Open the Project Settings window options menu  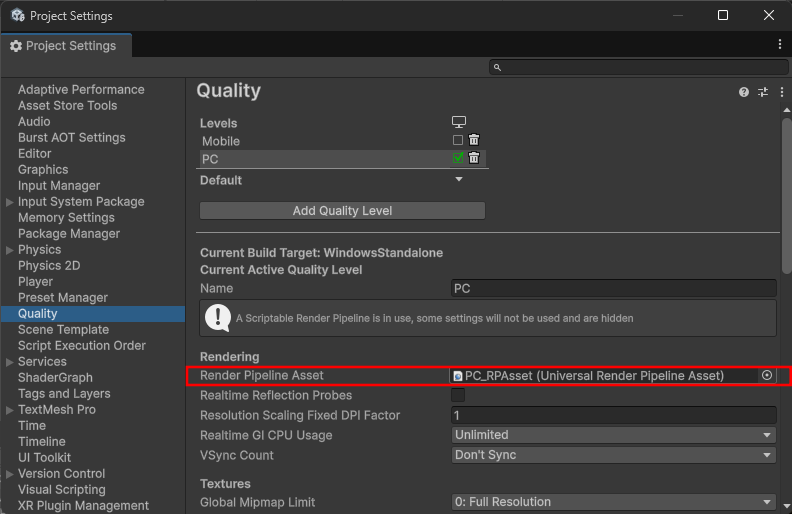(x=780, y=45)
